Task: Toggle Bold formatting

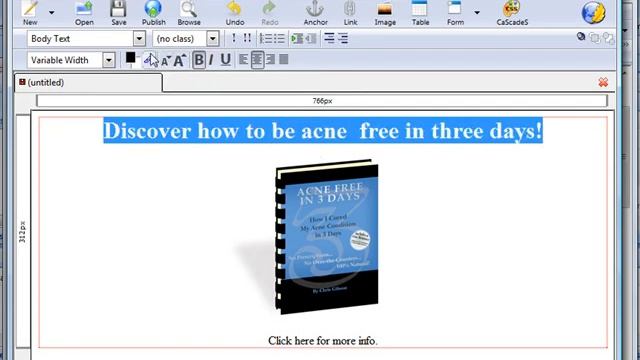Action: [199, 60]
